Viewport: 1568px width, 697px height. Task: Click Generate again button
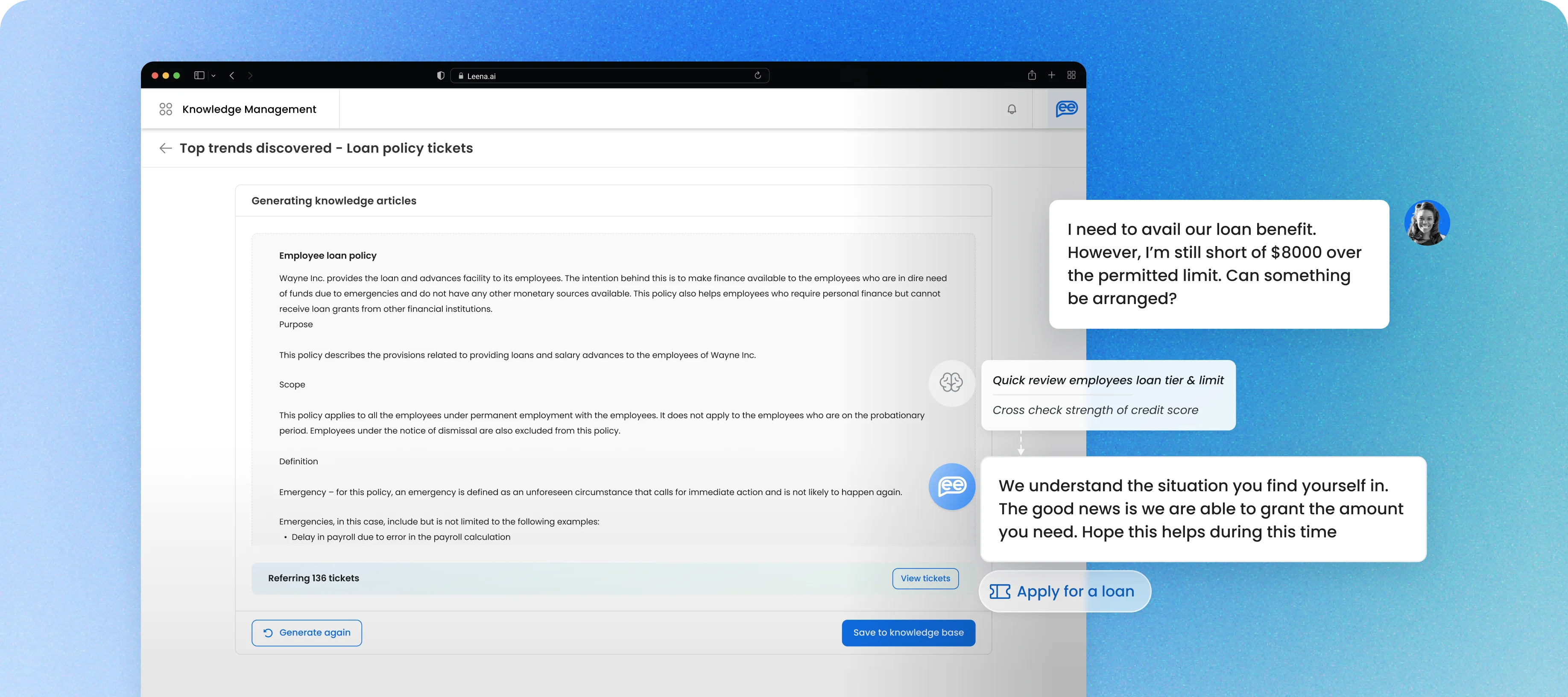tap(307, 633)
